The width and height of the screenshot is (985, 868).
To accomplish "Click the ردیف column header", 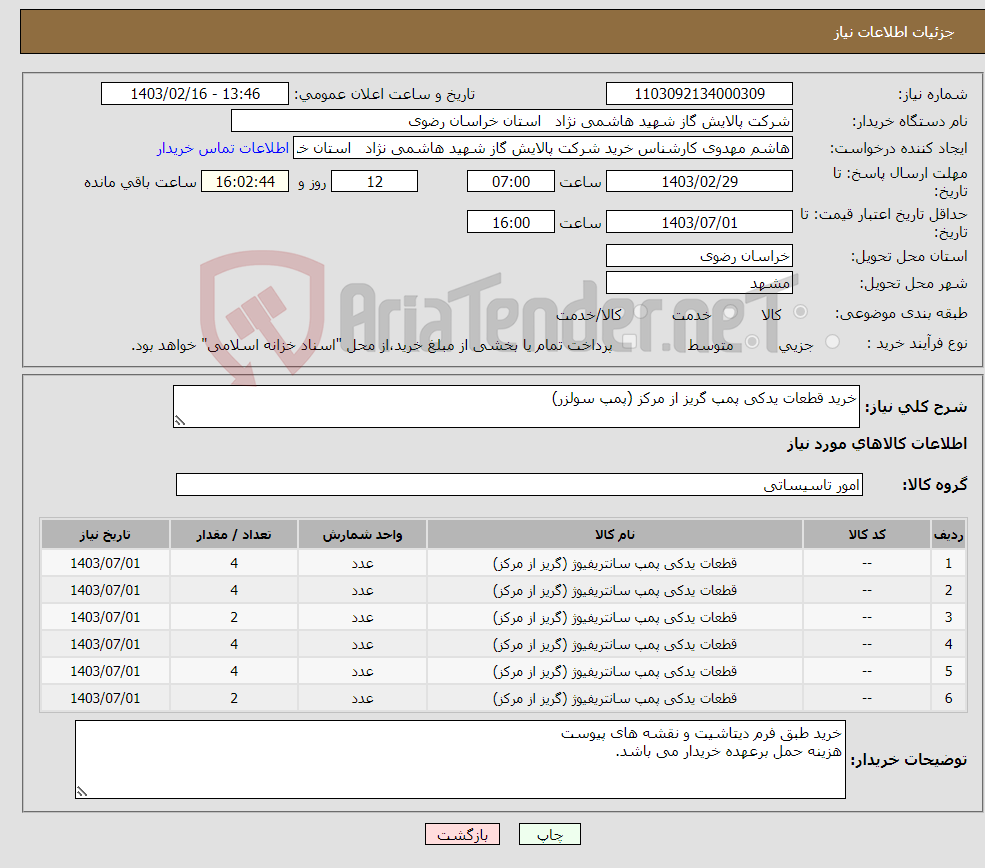I will point(949,534).
